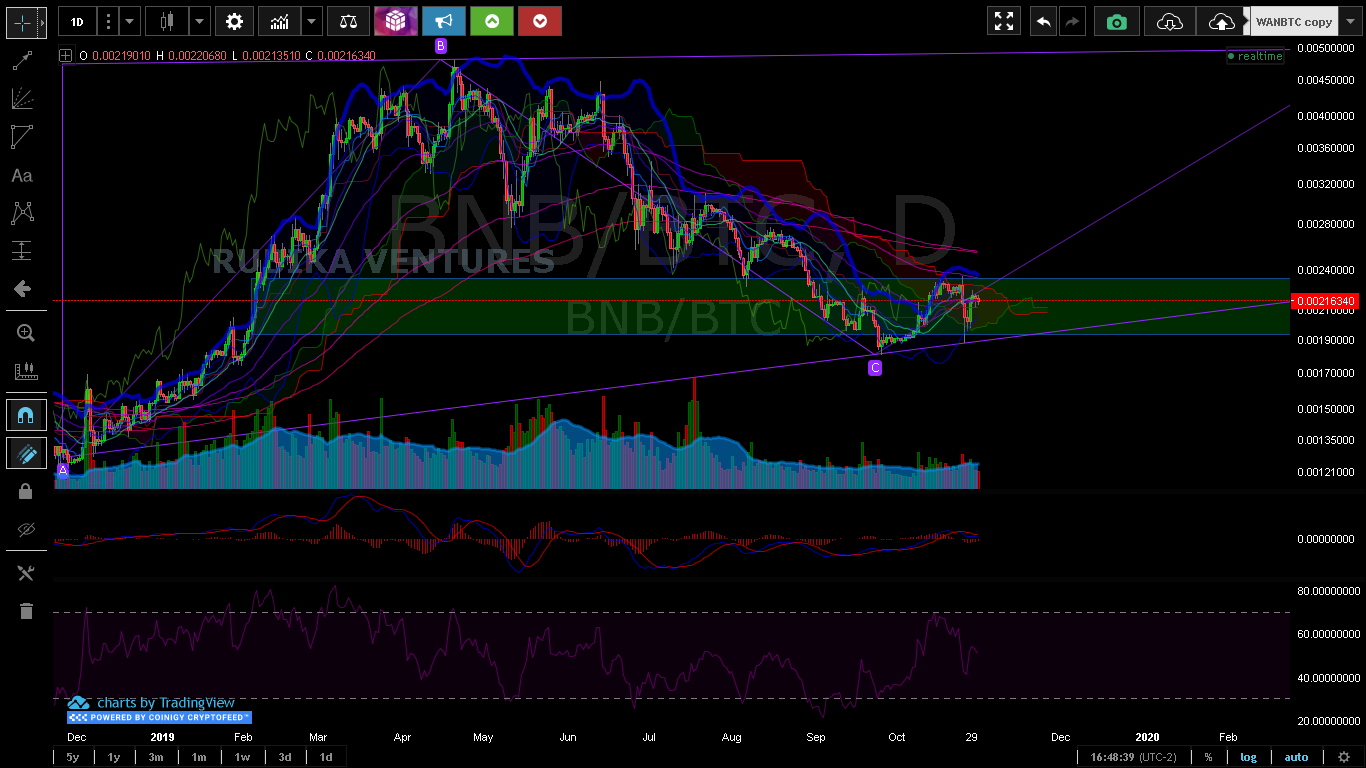Set time range to 1y
Screen dimensions: 1366x768
pos(114,757)
